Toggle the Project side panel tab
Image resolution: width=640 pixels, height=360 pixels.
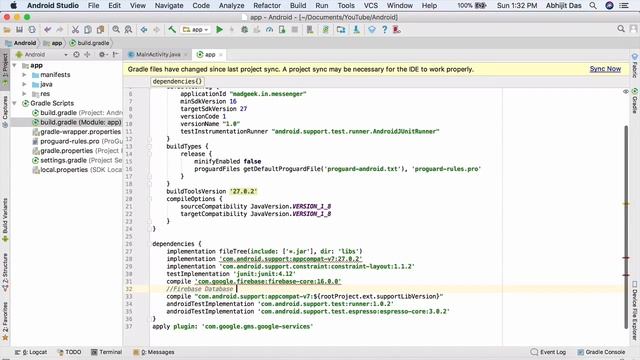5,69
